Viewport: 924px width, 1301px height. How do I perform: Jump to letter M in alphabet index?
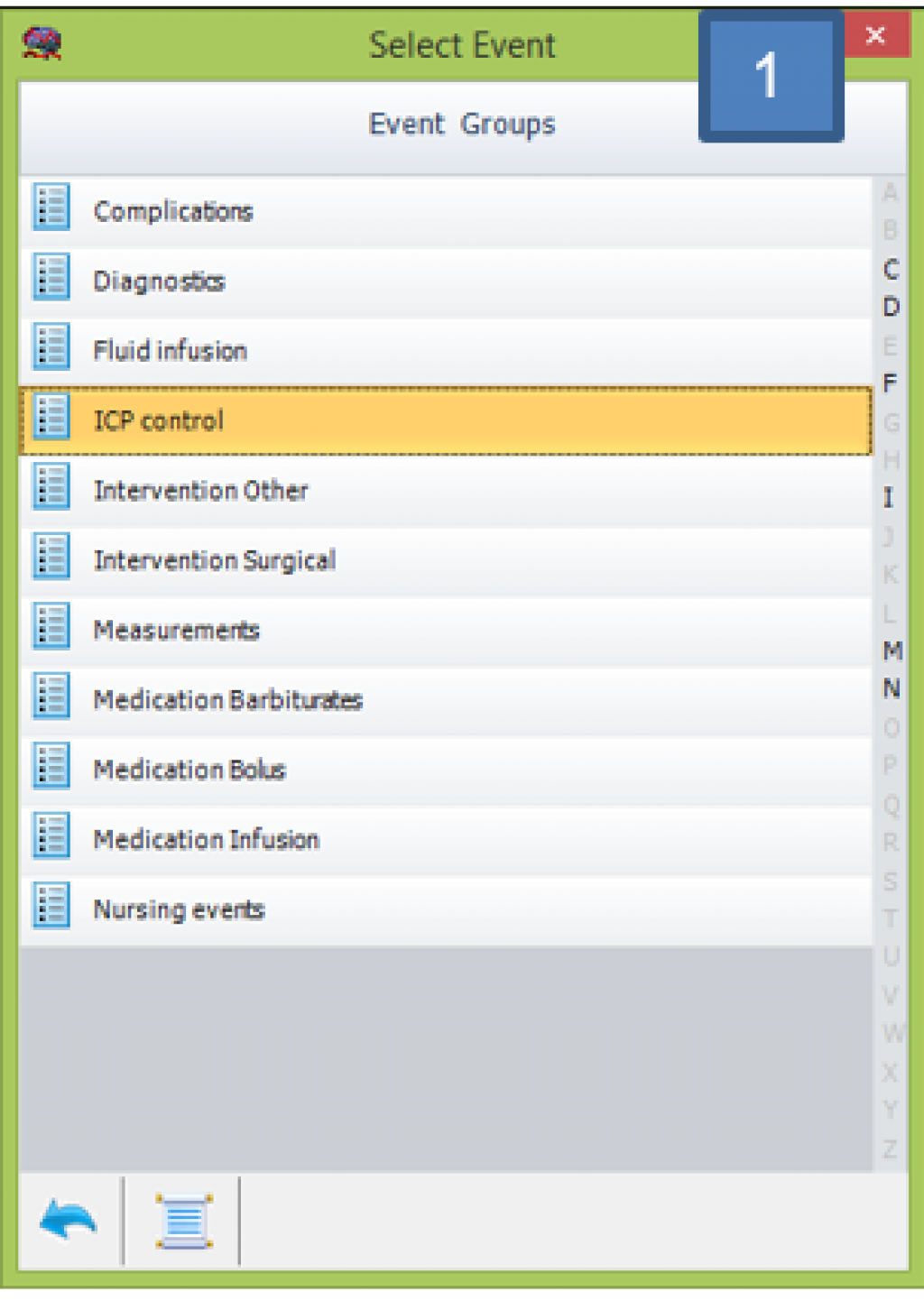coord(892,650)
